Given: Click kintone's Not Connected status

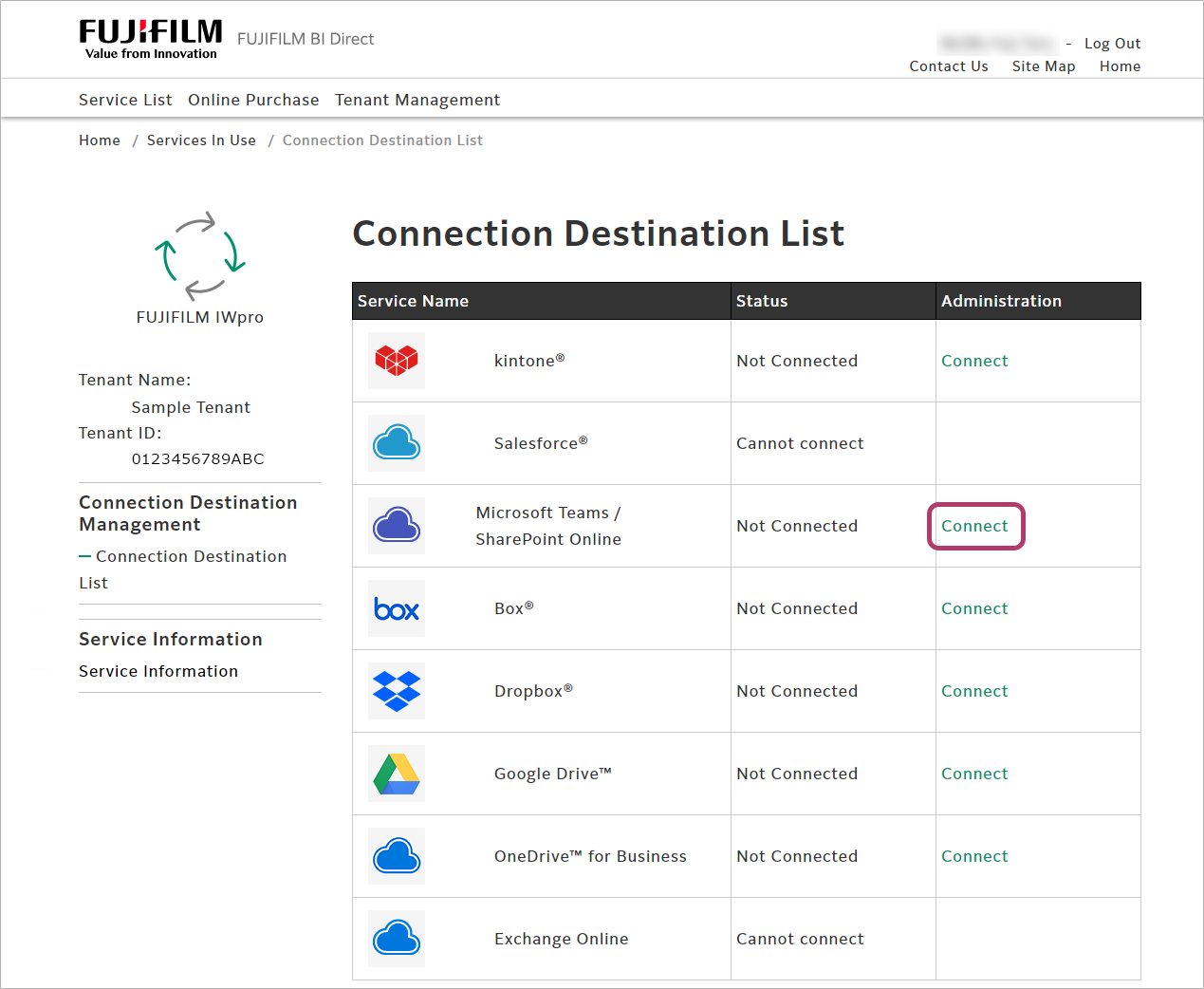Looking at the screenshot, I should pos(797,361).
